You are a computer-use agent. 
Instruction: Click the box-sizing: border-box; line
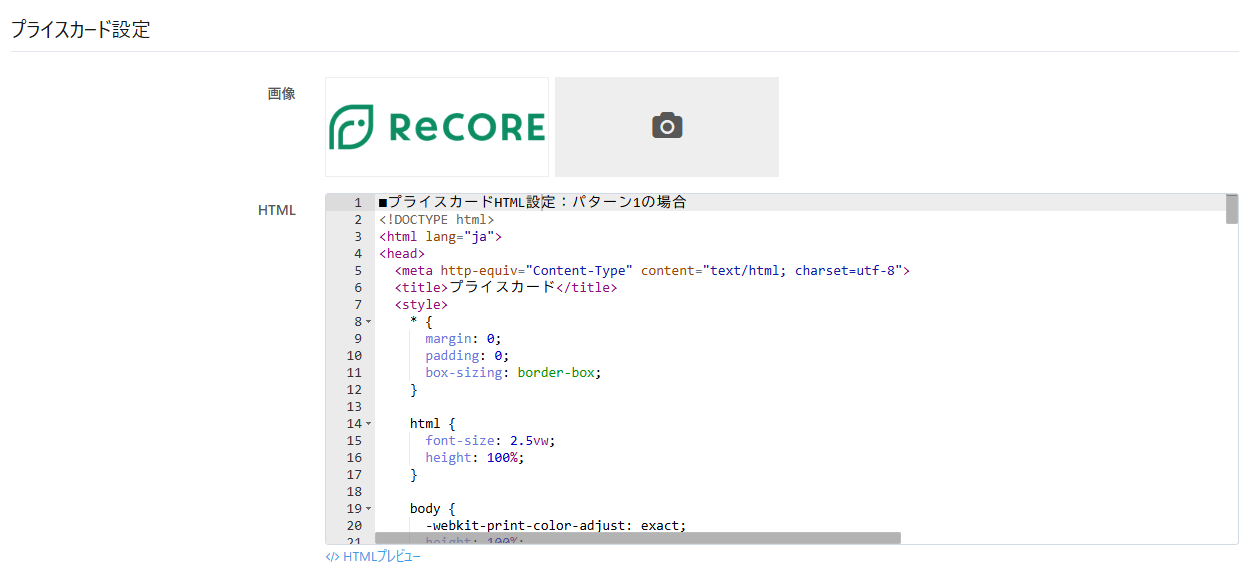pos(513,372)
